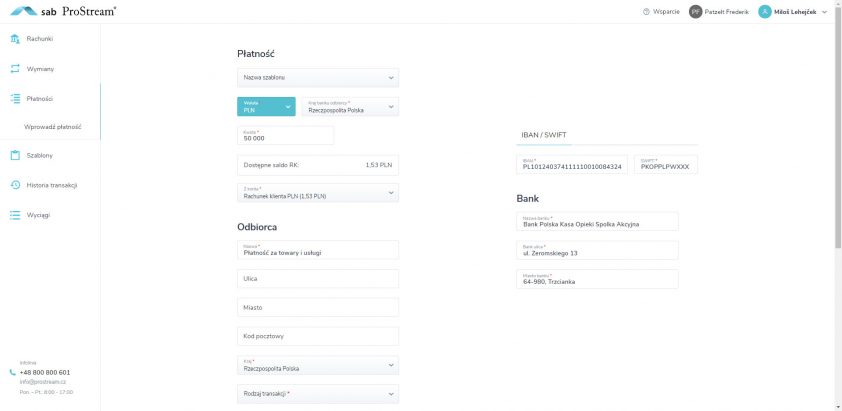The height and width of the screenshot is (411, 842).
Task: Open the Z konta account dropdown
Action: (x=317, y=193)
